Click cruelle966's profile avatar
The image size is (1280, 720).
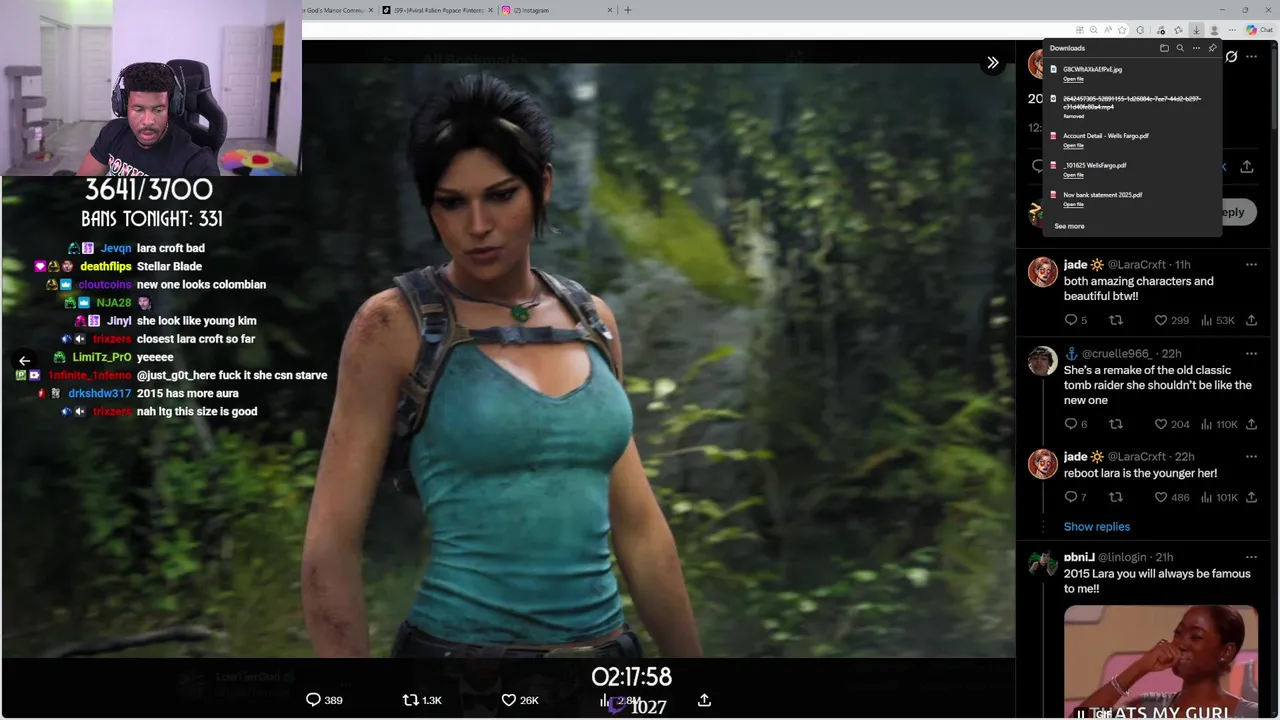coord(1043,361)
